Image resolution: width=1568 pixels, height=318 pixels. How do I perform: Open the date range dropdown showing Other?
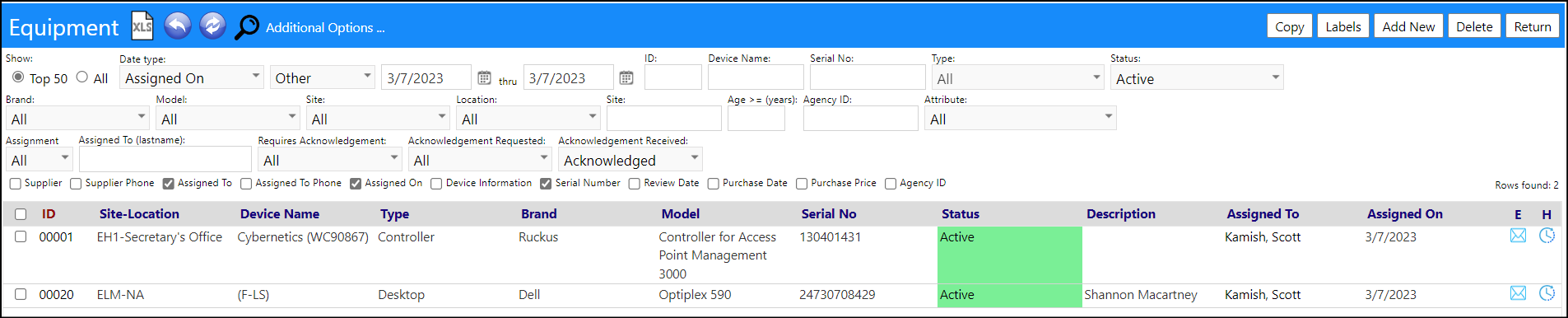(x=323, y=77)
